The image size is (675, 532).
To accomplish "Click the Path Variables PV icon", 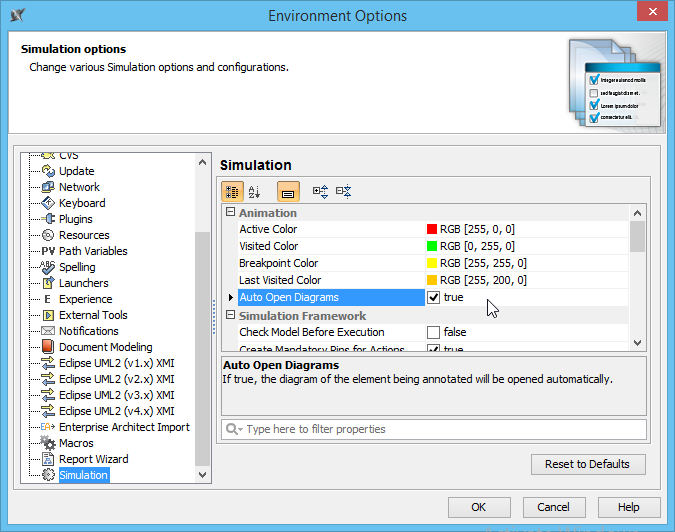I will (x=48, y=251).
